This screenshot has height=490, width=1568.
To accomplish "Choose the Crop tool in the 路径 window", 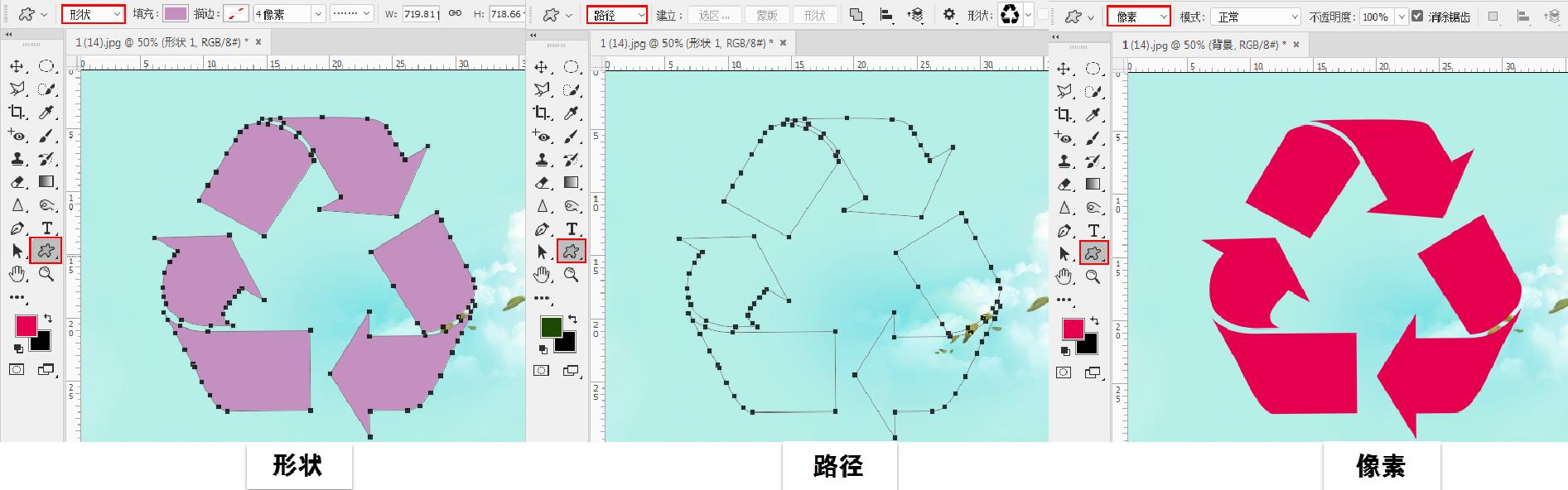I will click(x=541, y=113).
